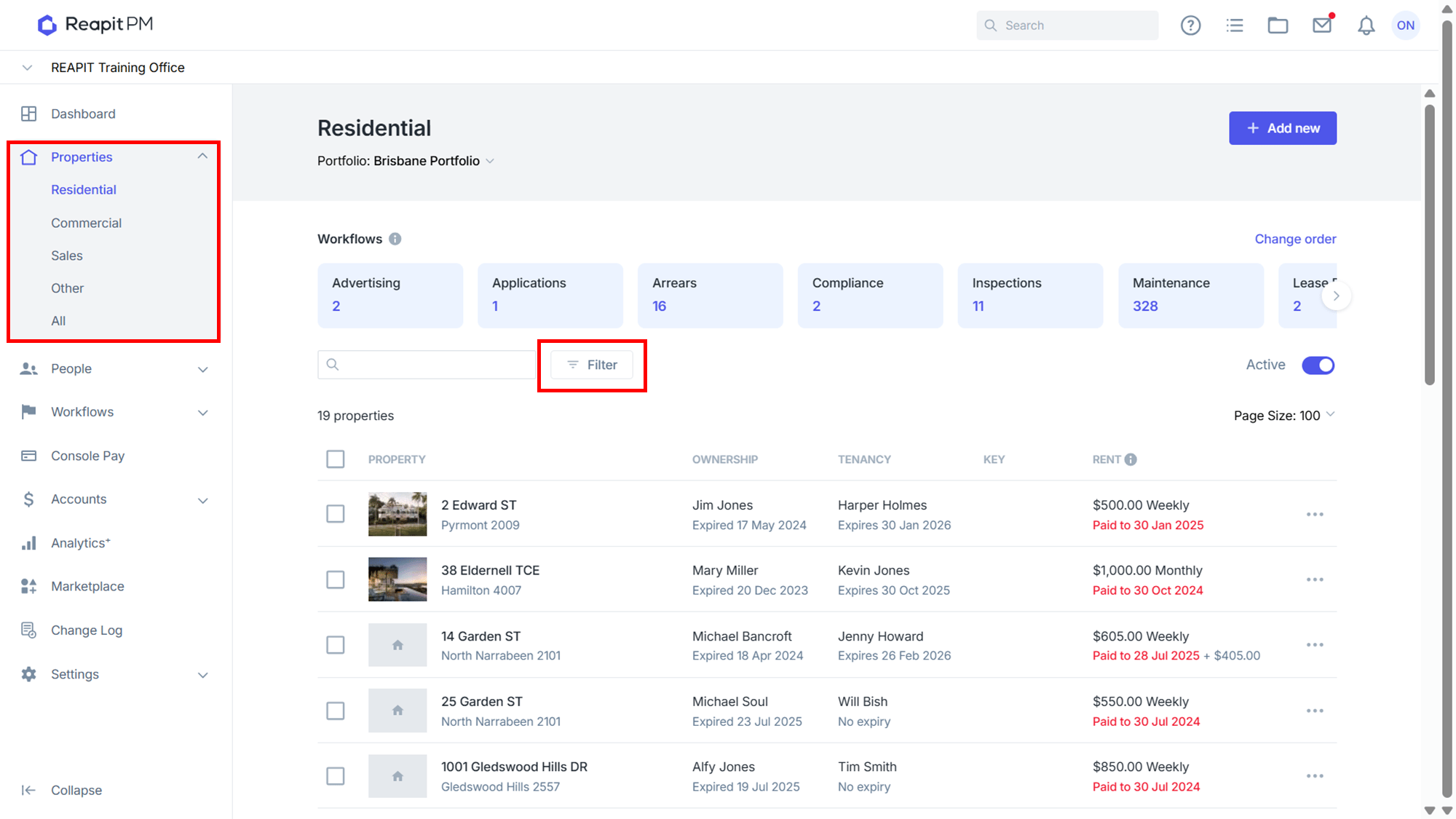Open the Arrears workflow card
The image size is (1456, 819).
(x=711, y=295)
